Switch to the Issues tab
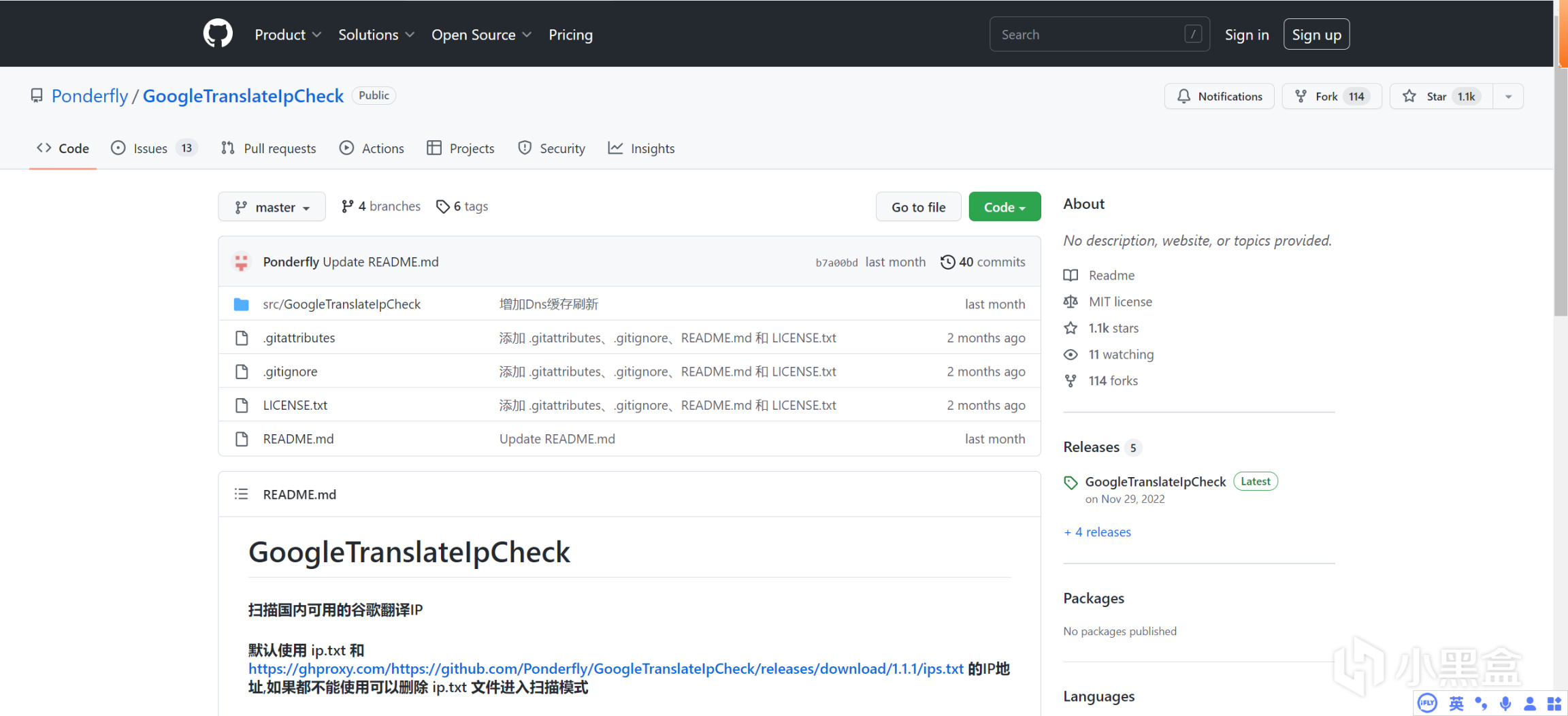Viewport: 1568px width, 716px height. click(x=154, y=148)
